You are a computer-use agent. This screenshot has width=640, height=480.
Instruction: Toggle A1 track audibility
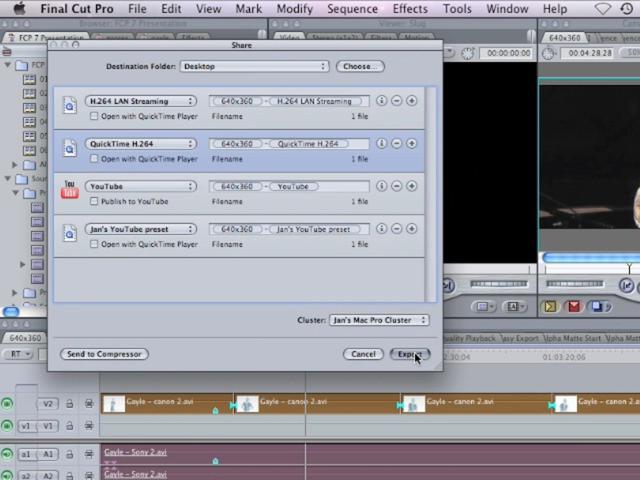(x=7, y=454)
